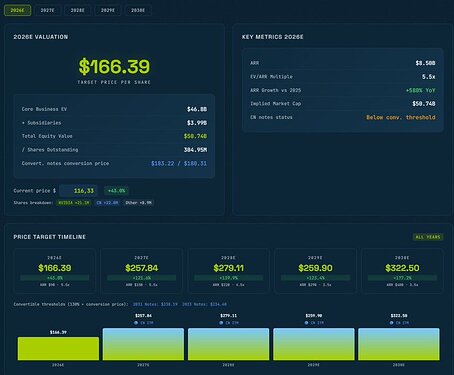Click the +177.2% badge on the 2030E card
The width and height of the screenshot is (454, 375).
(402, 278)
